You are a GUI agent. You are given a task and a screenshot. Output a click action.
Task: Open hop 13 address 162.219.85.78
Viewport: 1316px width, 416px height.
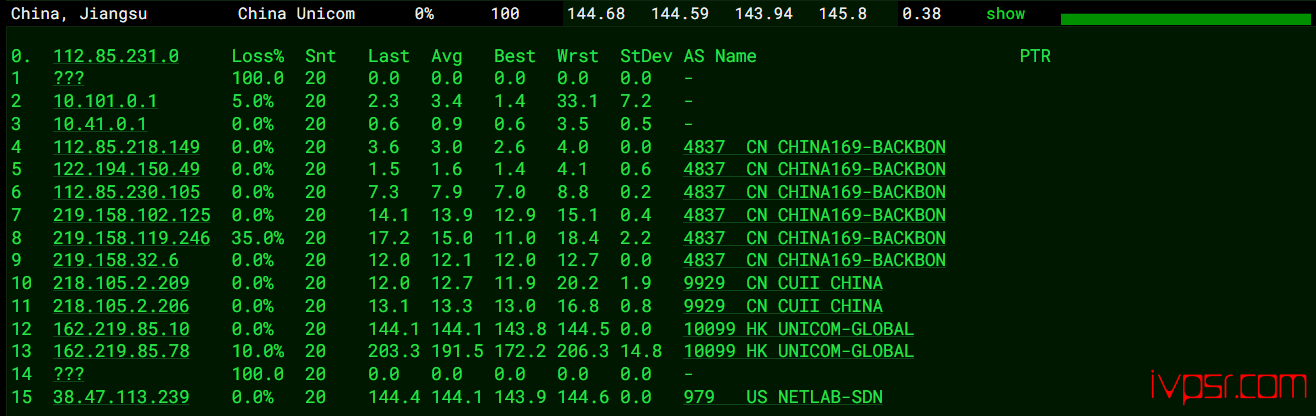(x=121, y=351)
